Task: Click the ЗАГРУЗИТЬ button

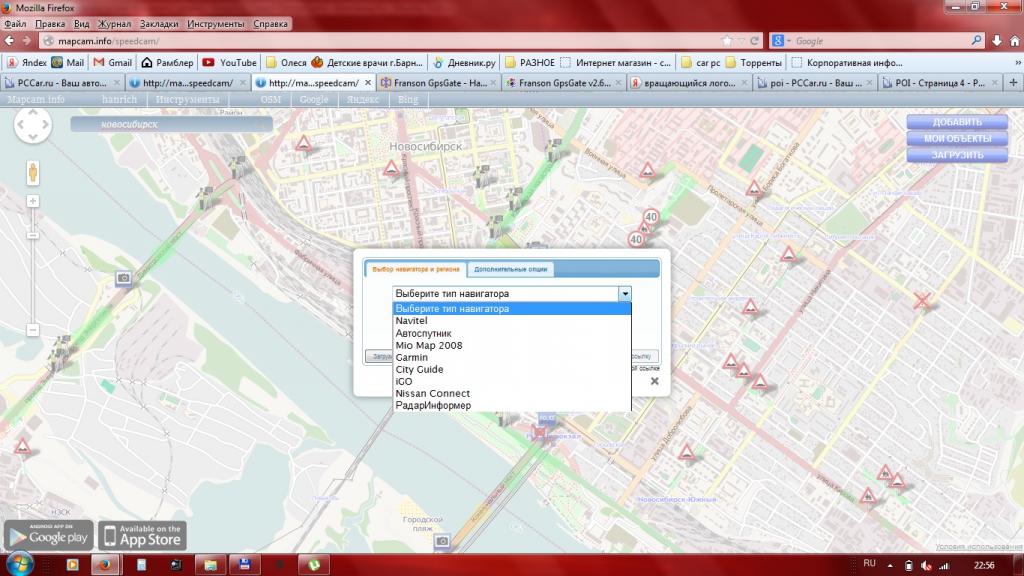Action: [956, 155]
